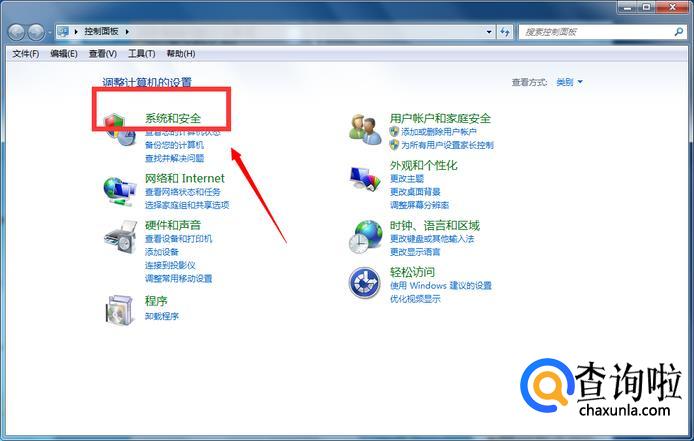Open the 文件(F) menu

pyautogui.click(x=26, y=54)
